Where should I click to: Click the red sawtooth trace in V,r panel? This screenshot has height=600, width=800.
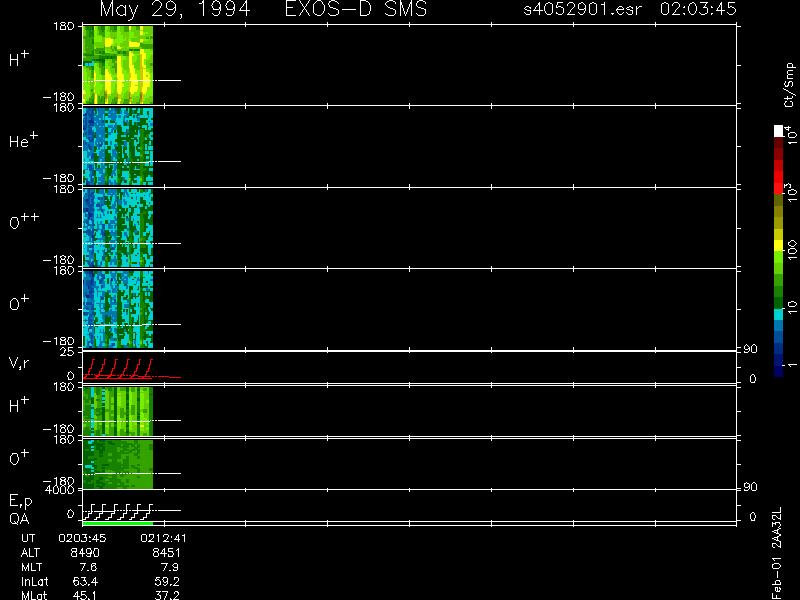tap(118, 369)
